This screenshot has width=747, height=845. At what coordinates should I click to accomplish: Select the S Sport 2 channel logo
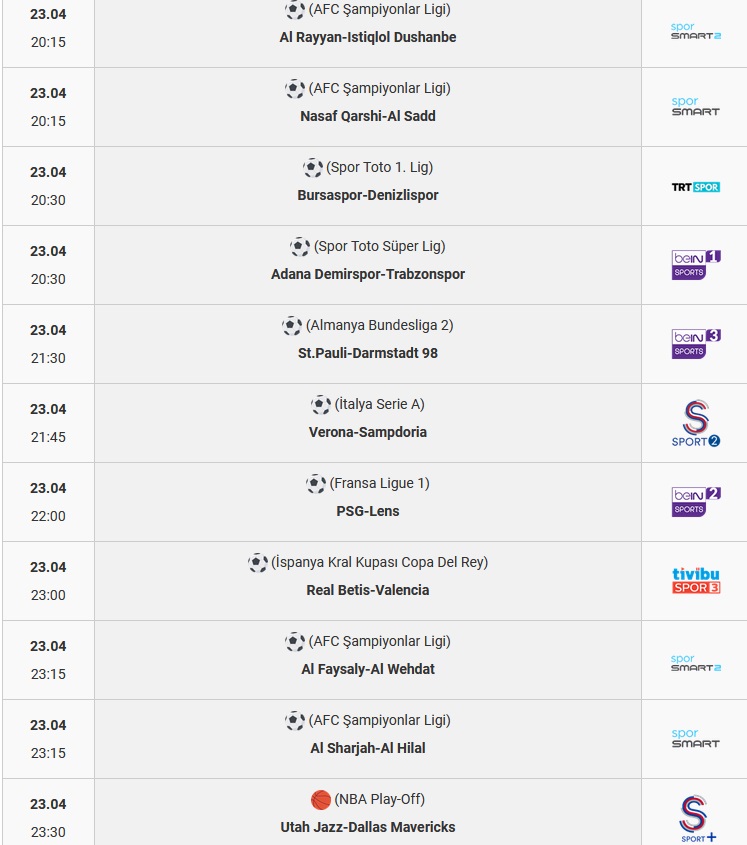695,423
